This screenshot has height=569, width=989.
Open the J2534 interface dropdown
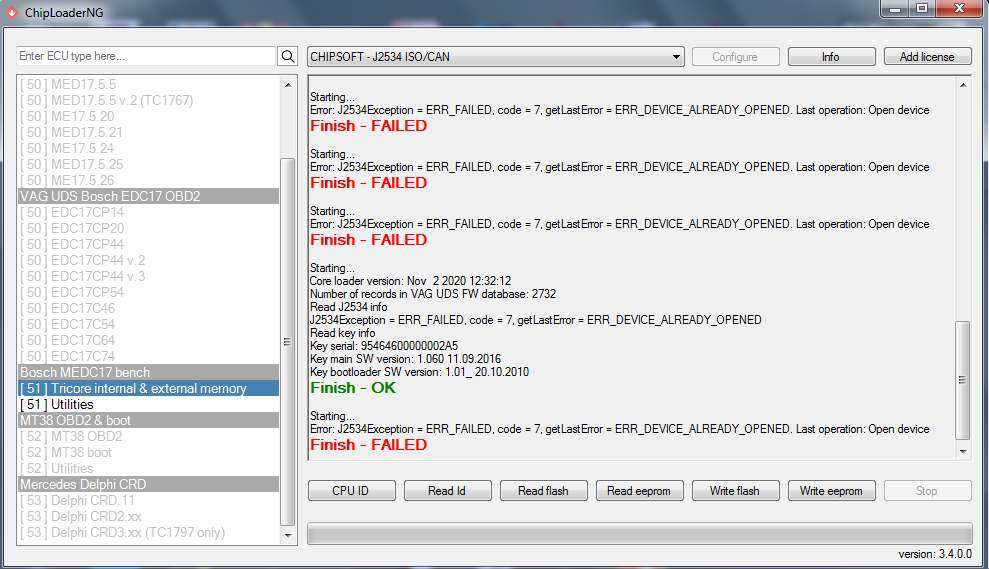point(495,57)
